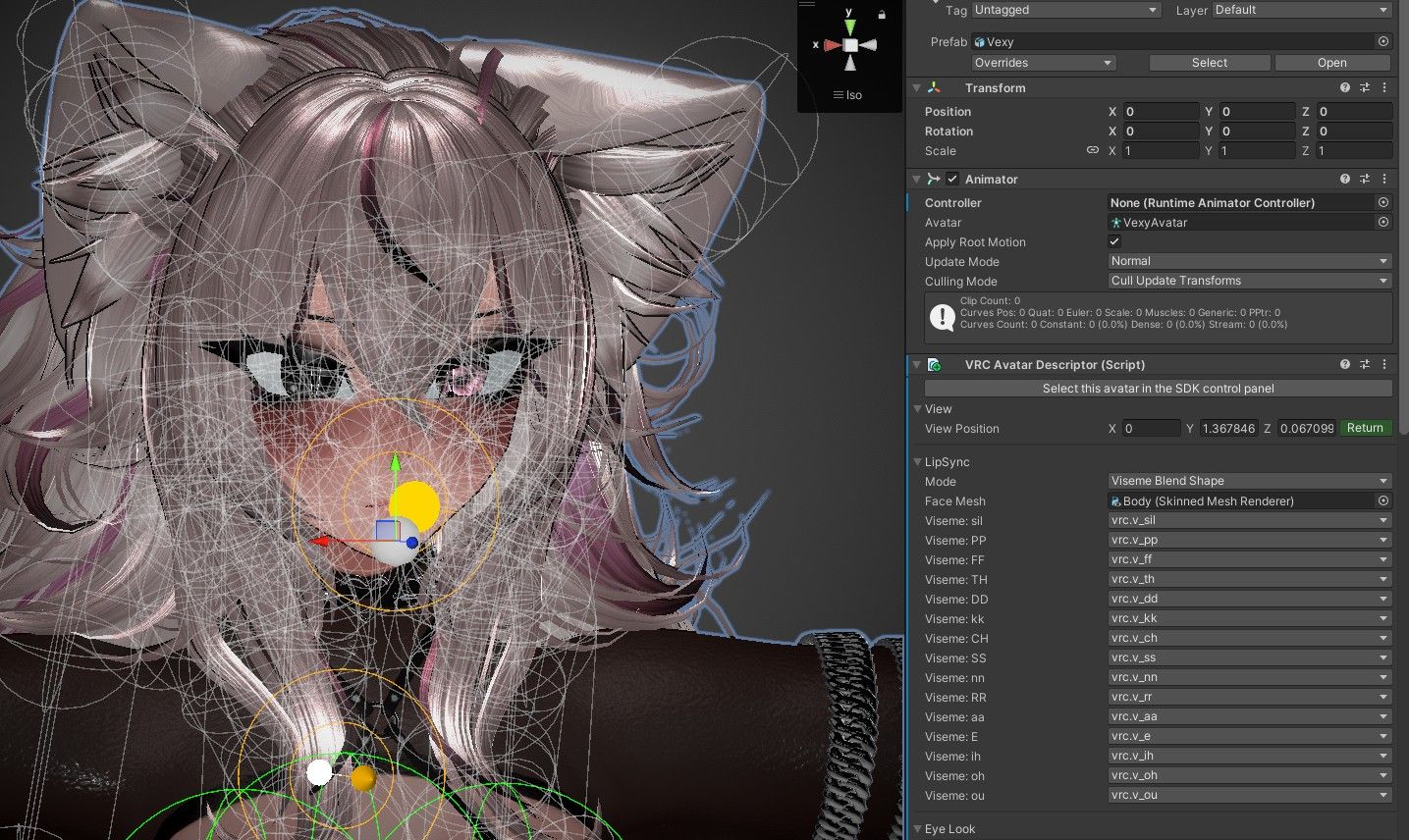The height and width of the screenshot is (840, 1409).
Task: Toggle Iso projection label under scene gizmo
Action: coord(847,95)
